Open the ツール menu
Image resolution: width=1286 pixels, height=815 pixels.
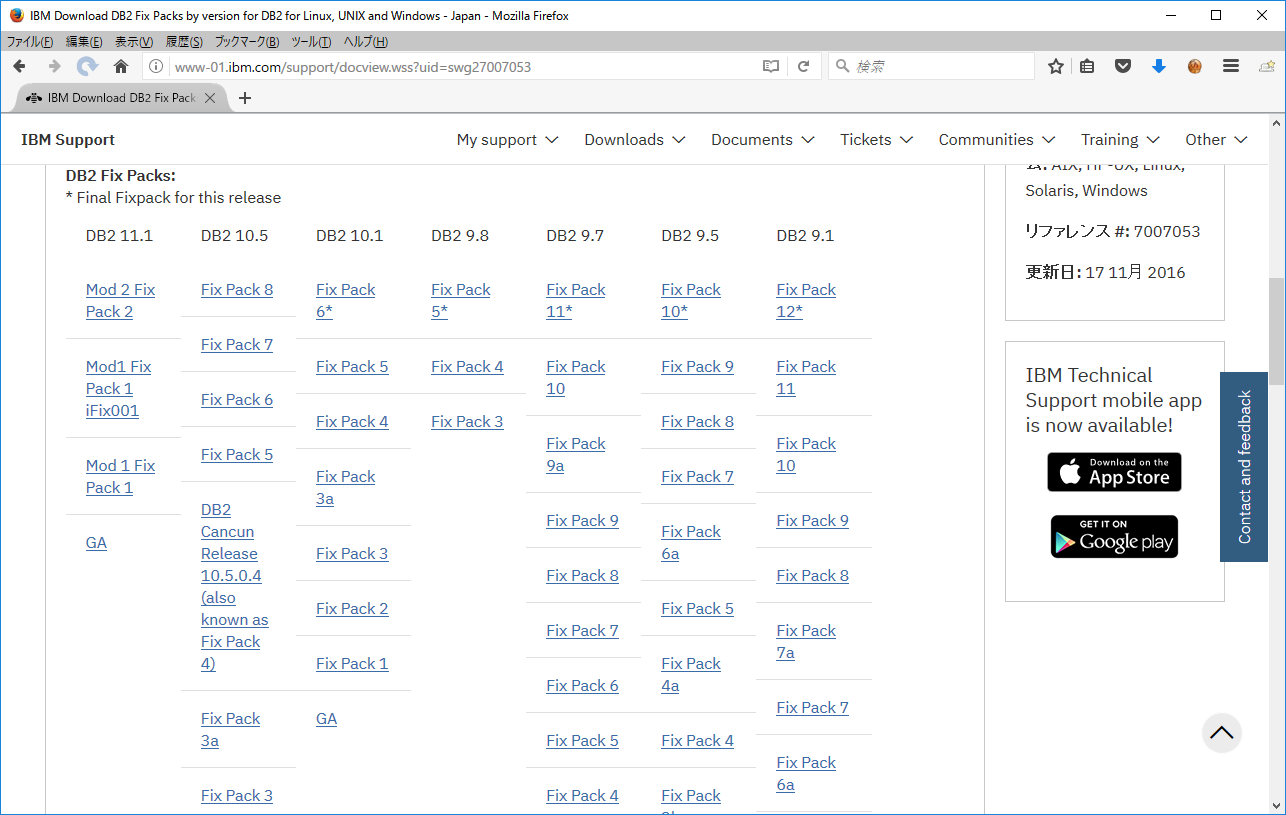[x=311, y=42]
